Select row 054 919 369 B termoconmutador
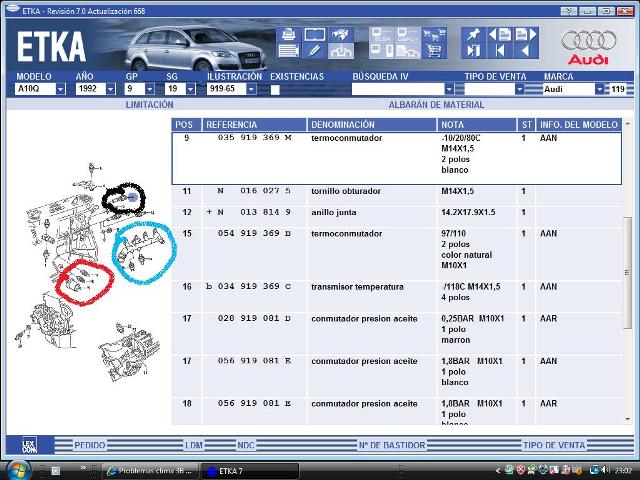 coord(397,253)
